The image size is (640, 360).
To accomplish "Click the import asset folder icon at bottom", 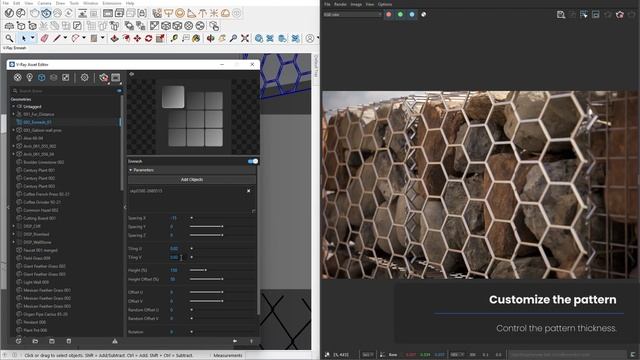I will (x=35, y=341).
